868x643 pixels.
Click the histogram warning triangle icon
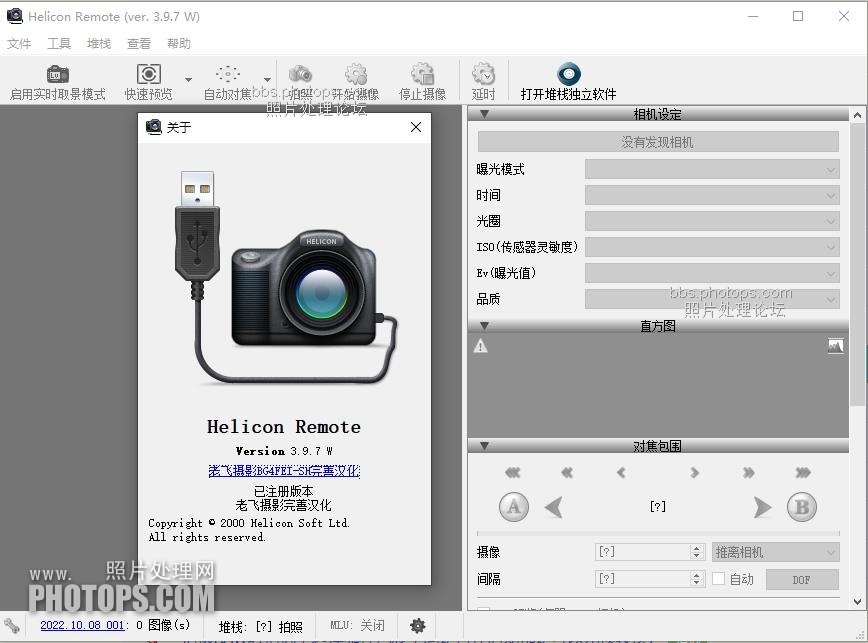pos(480,346)
